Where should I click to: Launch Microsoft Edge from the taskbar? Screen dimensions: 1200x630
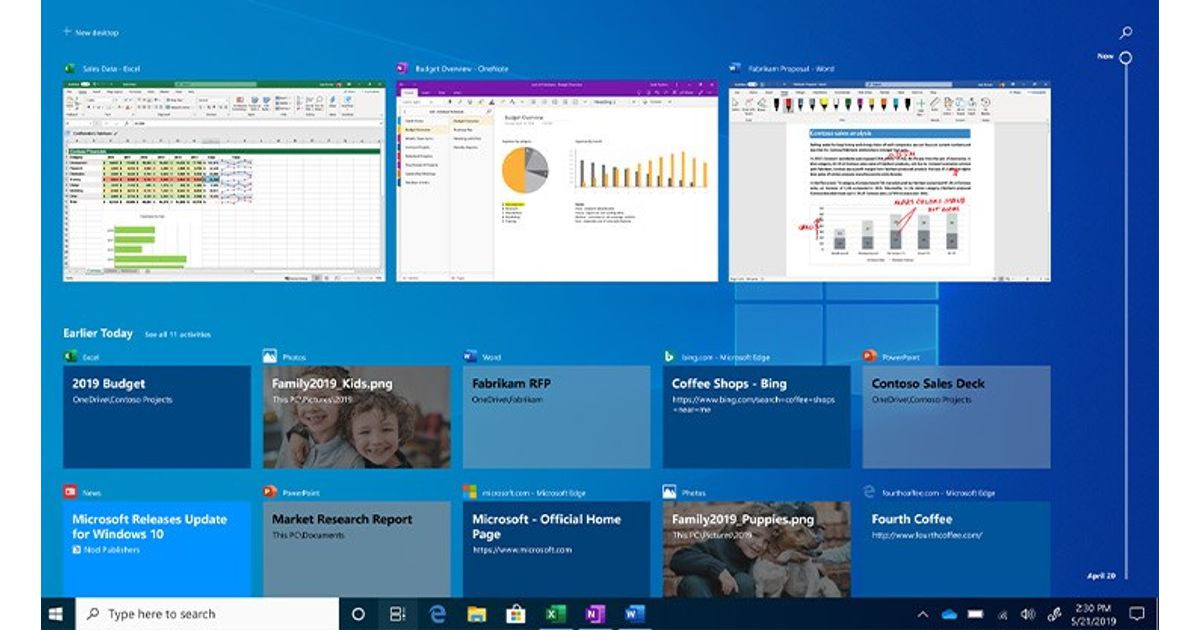click(x=437, y=613)
